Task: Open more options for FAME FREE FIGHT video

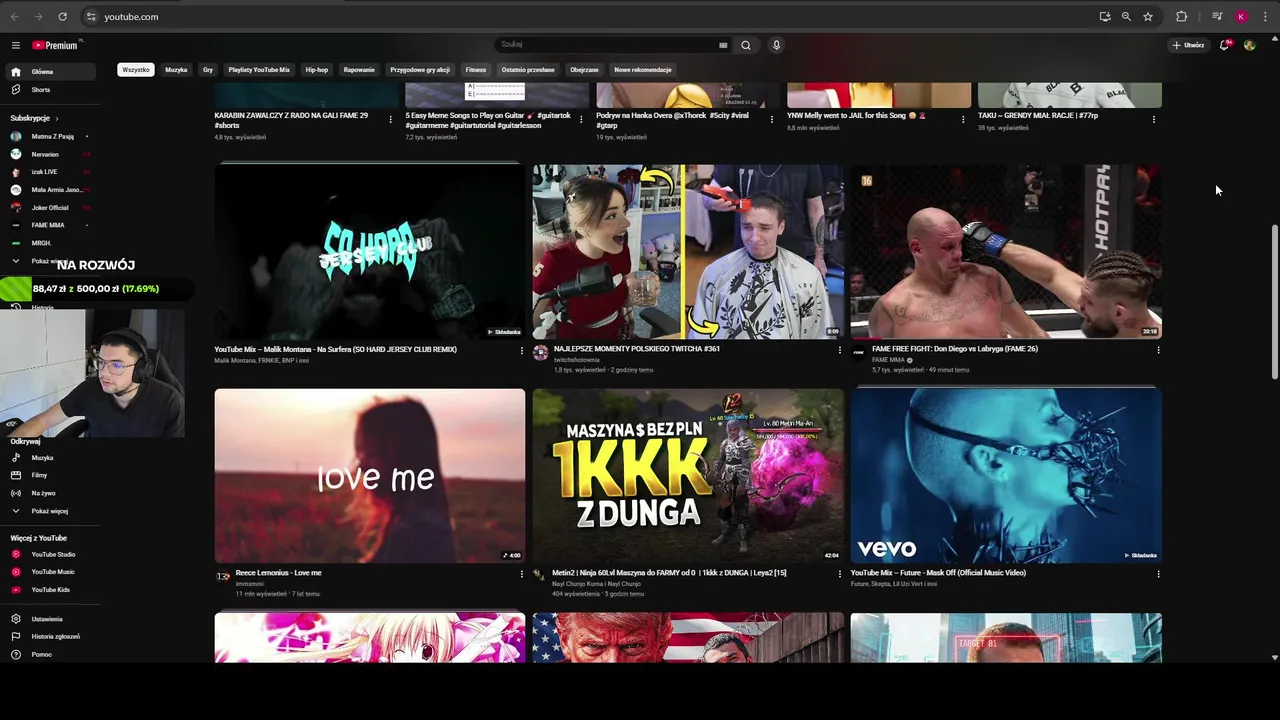Action: coord(1158,351)
